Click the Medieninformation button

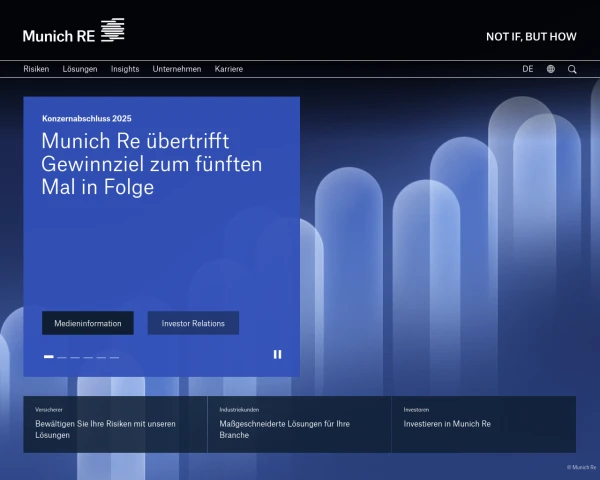88,323
